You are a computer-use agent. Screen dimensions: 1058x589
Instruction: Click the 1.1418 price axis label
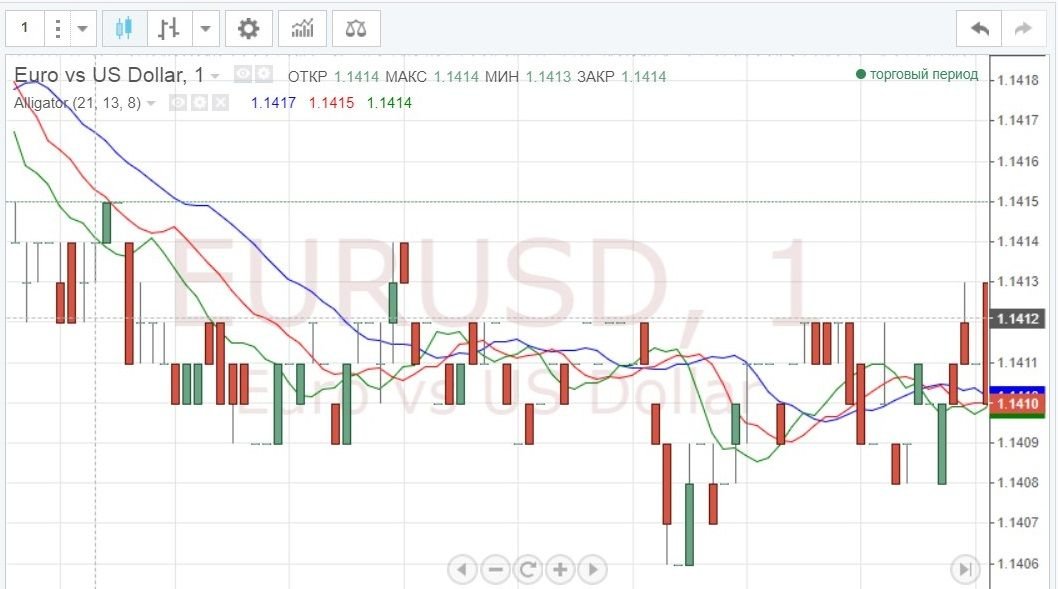tap(1018, 80)
